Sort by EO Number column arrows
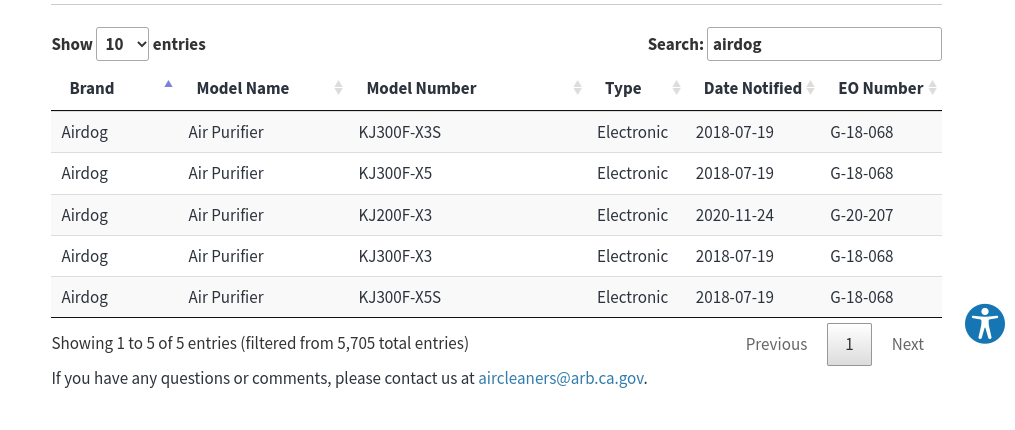The image size is (1015, 430). tap(932, 88)
